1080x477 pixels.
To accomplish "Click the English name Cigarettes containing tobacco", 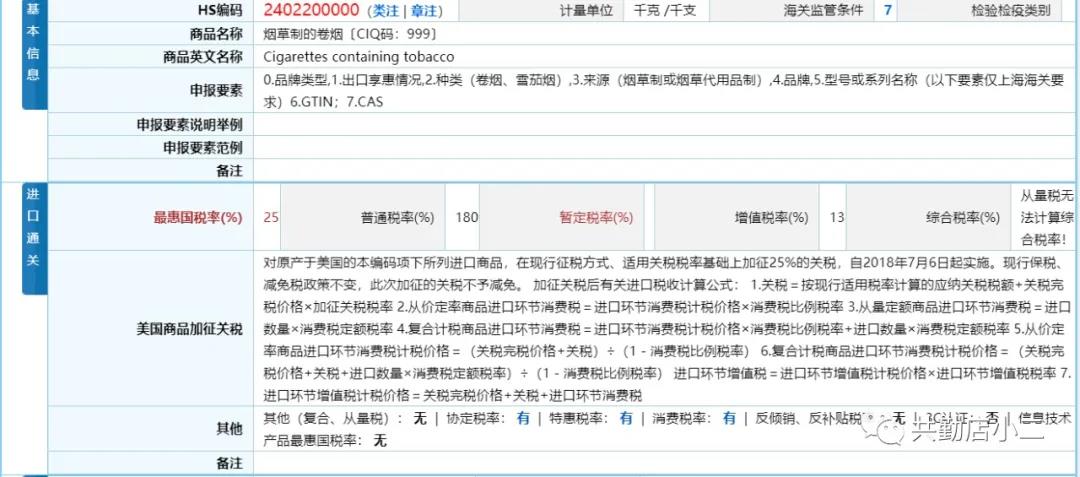I will tap(358, 57).
